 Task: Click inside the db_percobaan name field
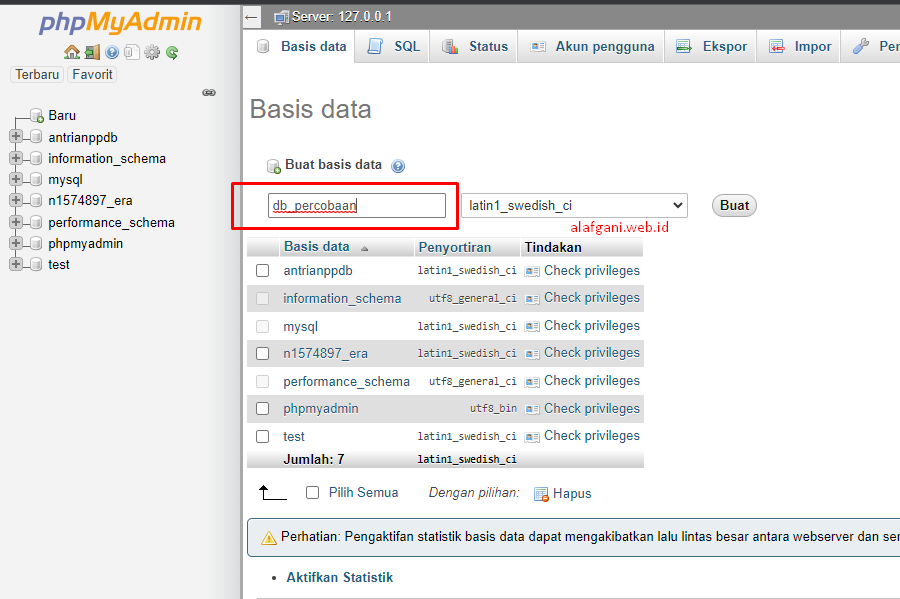click(x=358, y=205)
